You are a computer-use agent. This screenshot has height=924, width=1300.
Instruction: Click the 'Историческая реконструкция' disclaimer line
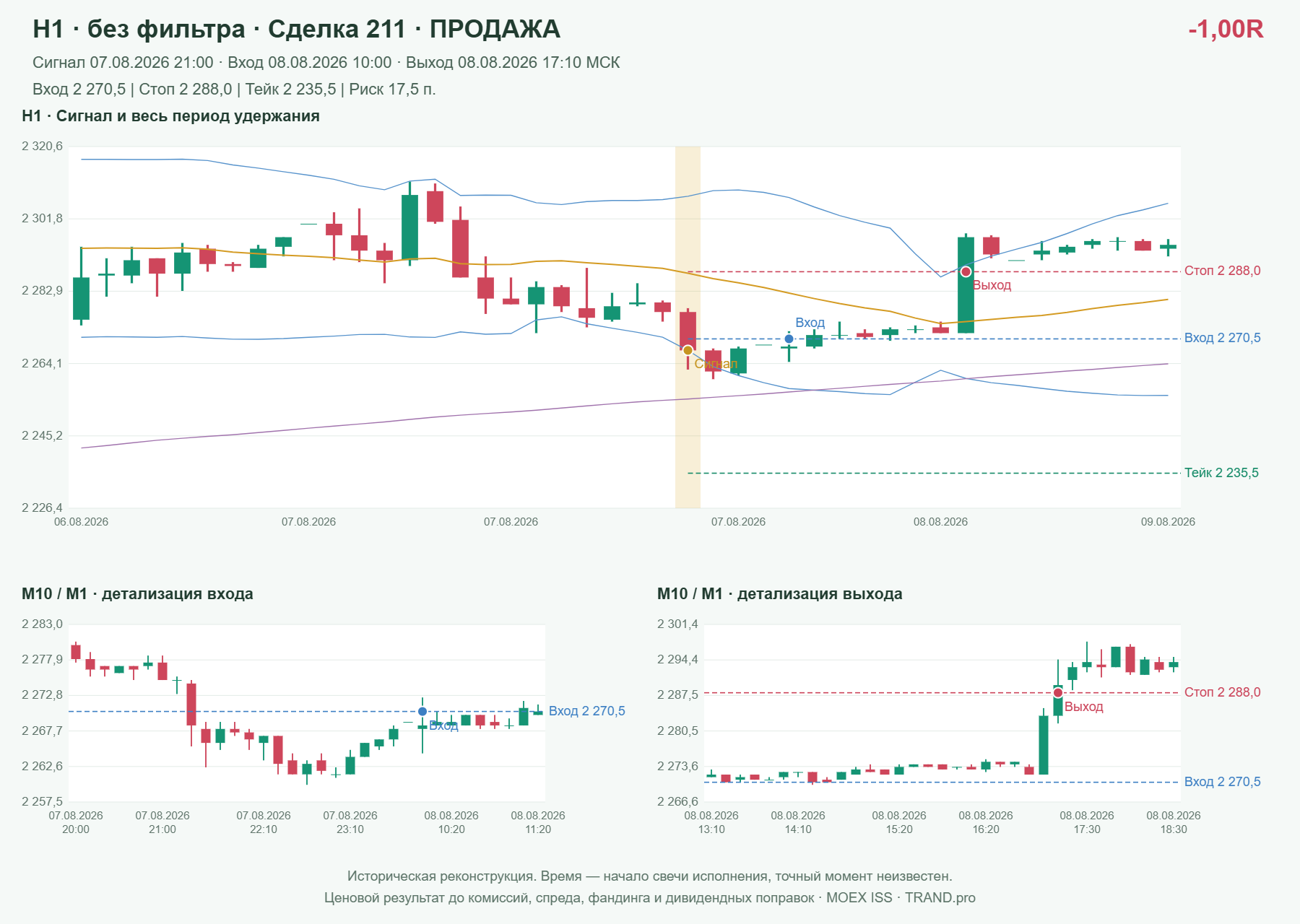click(650, 876)
